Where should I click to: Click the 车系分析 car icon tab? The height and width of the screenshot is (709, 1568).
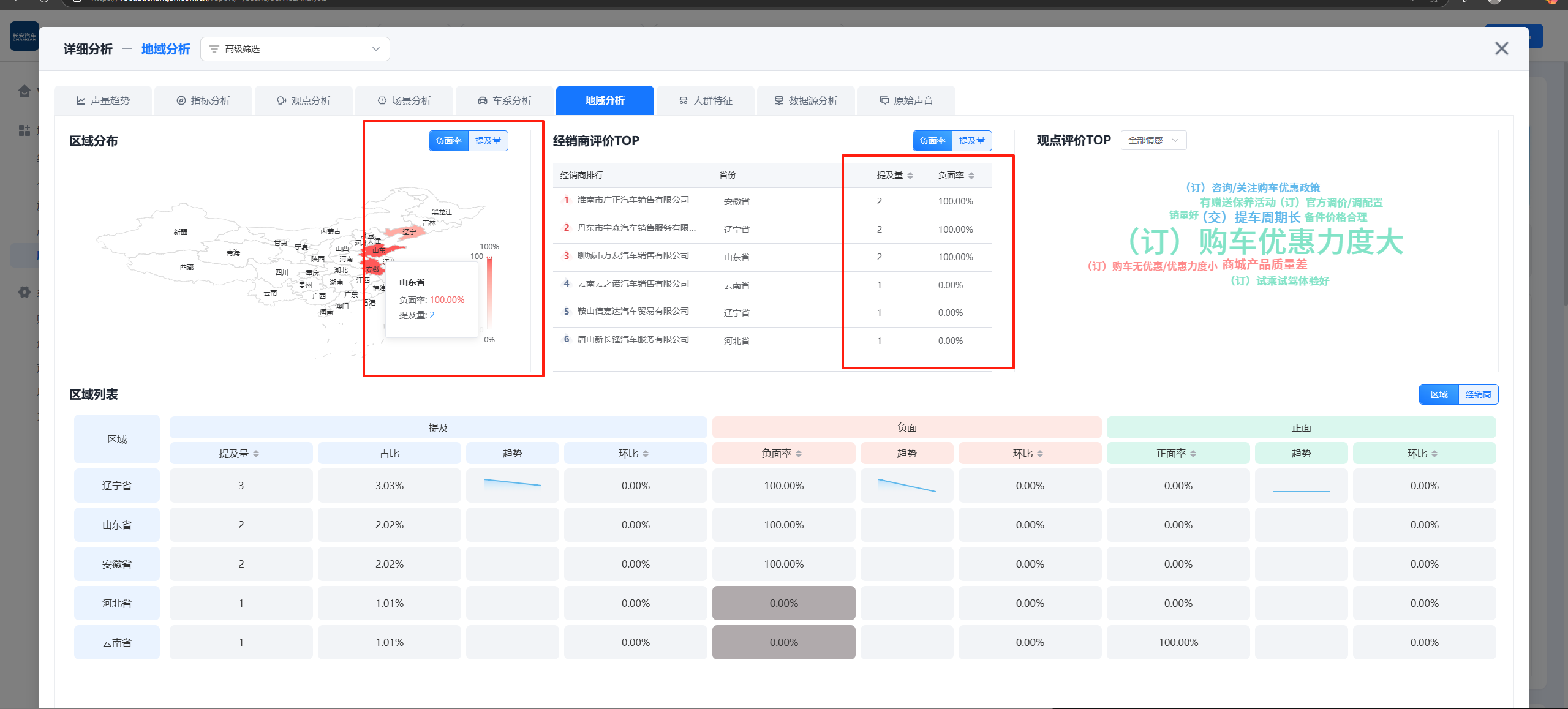pos(483,100)
